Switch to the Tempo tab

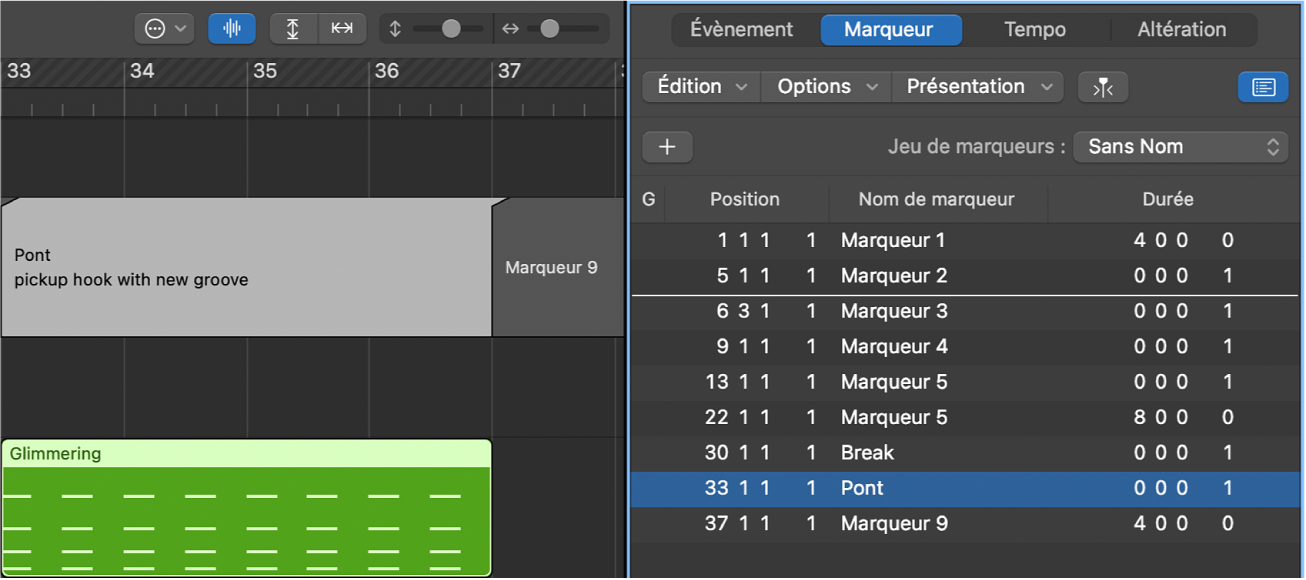[x=1034, y=30]
